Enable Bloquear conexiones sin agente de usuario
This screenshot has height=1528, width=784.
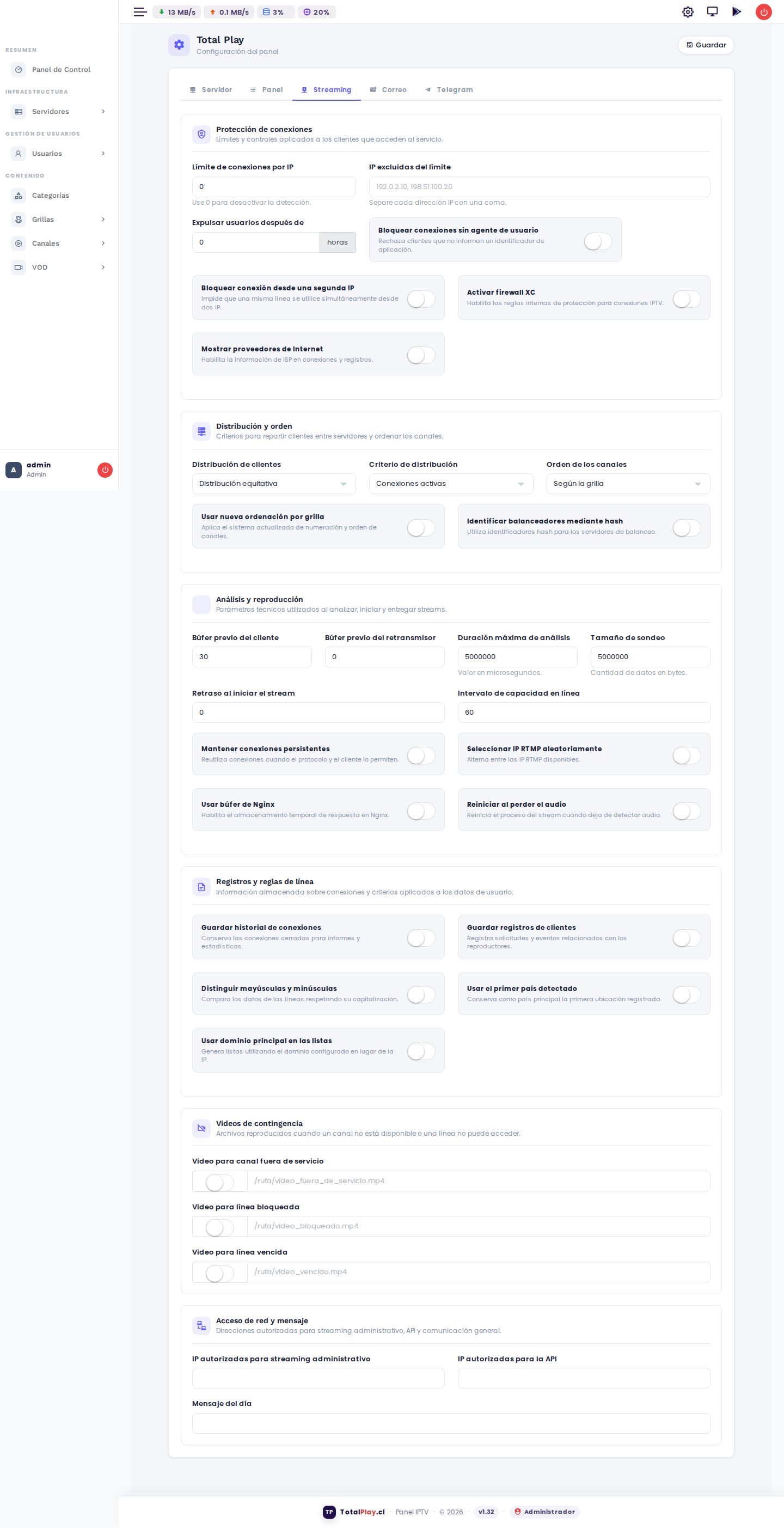[598, 241]
